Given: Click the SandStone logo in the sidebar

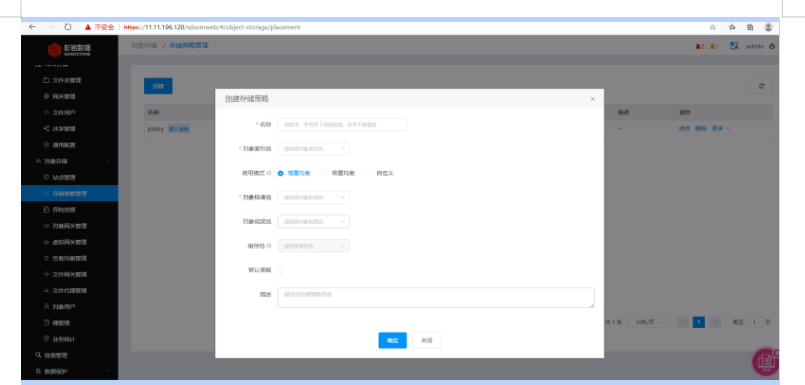Looking at the screenshot, I should [x=69, y=50].
